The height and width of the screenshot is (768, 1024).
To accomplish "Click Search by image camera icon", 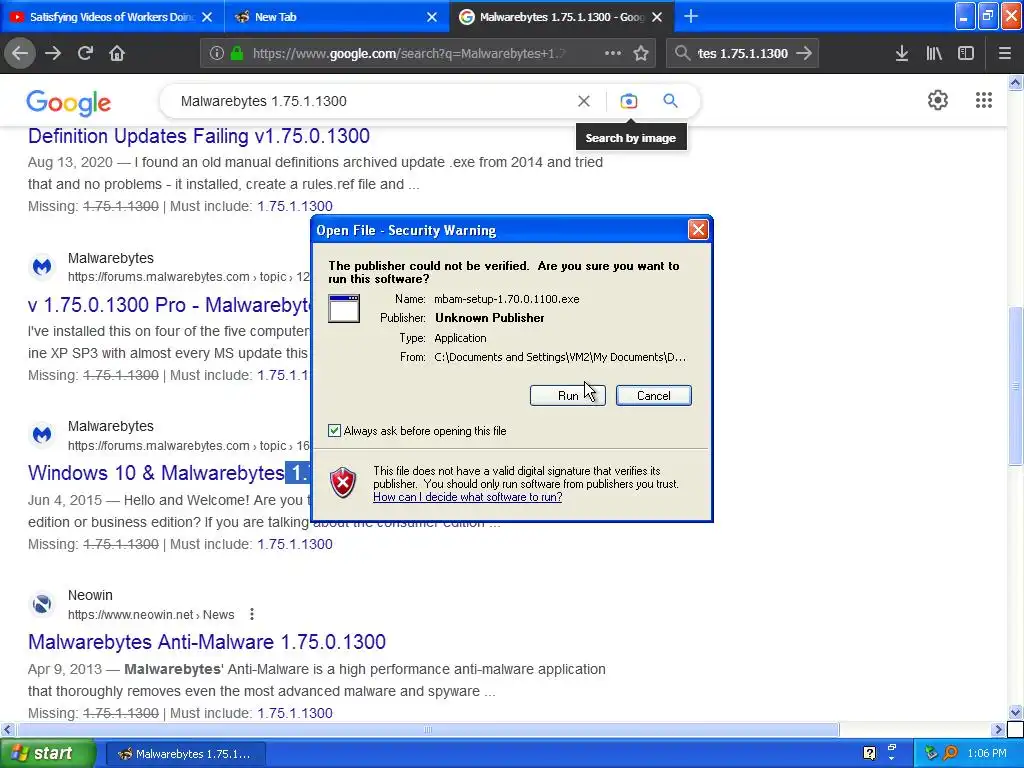I will point(629,101).
